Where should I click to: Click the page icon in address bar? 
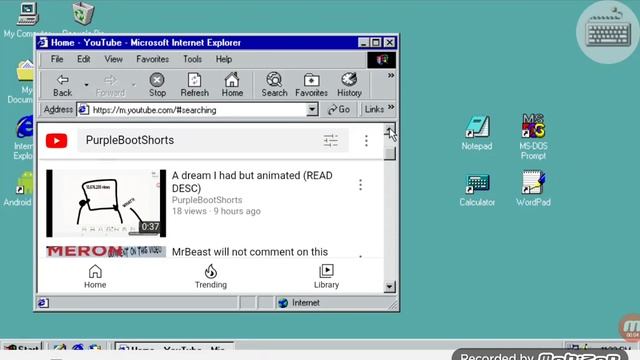[83, 109]
